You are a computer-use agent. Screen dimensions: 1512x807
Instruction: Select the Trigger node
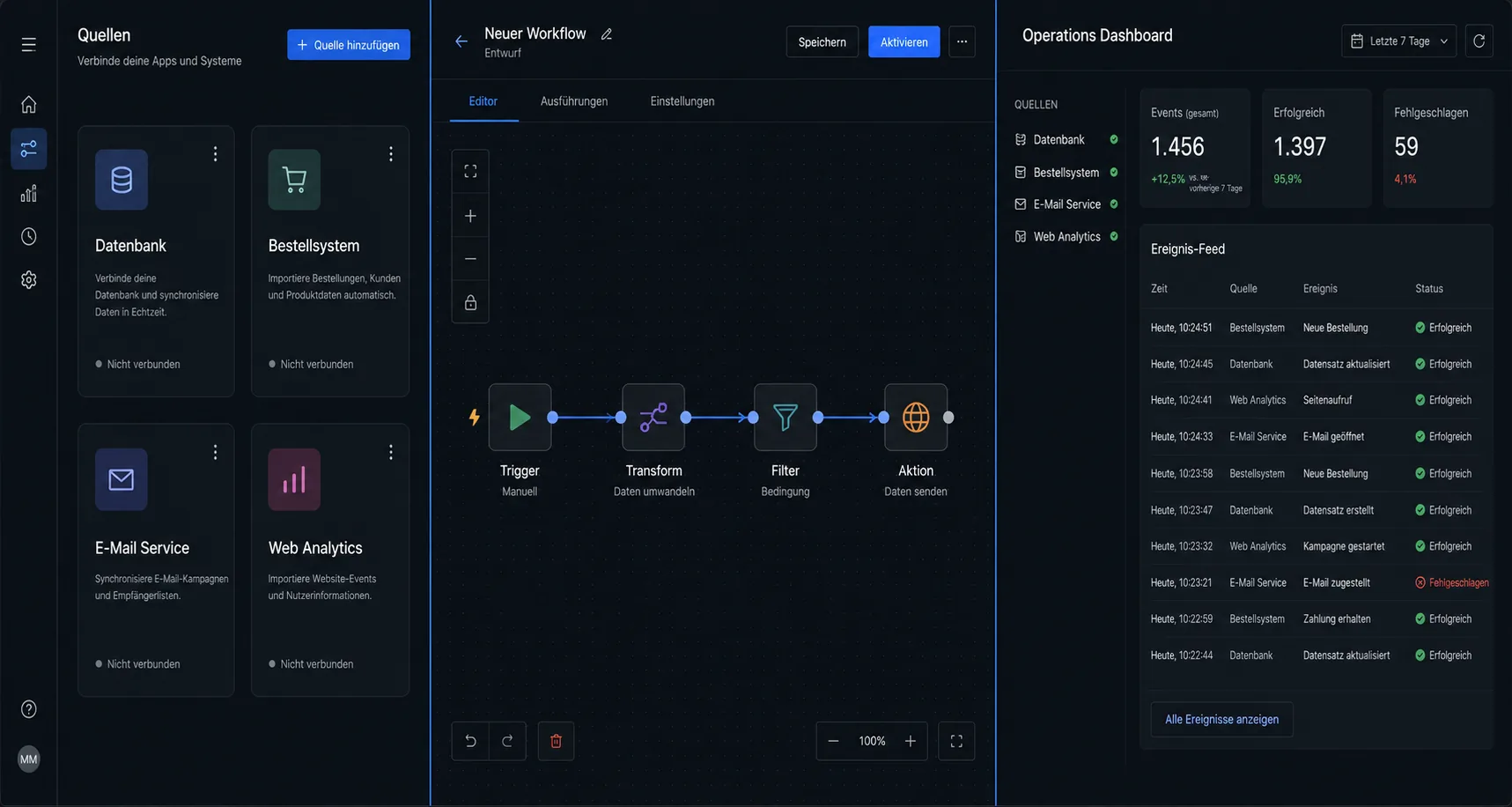point(520,418)
